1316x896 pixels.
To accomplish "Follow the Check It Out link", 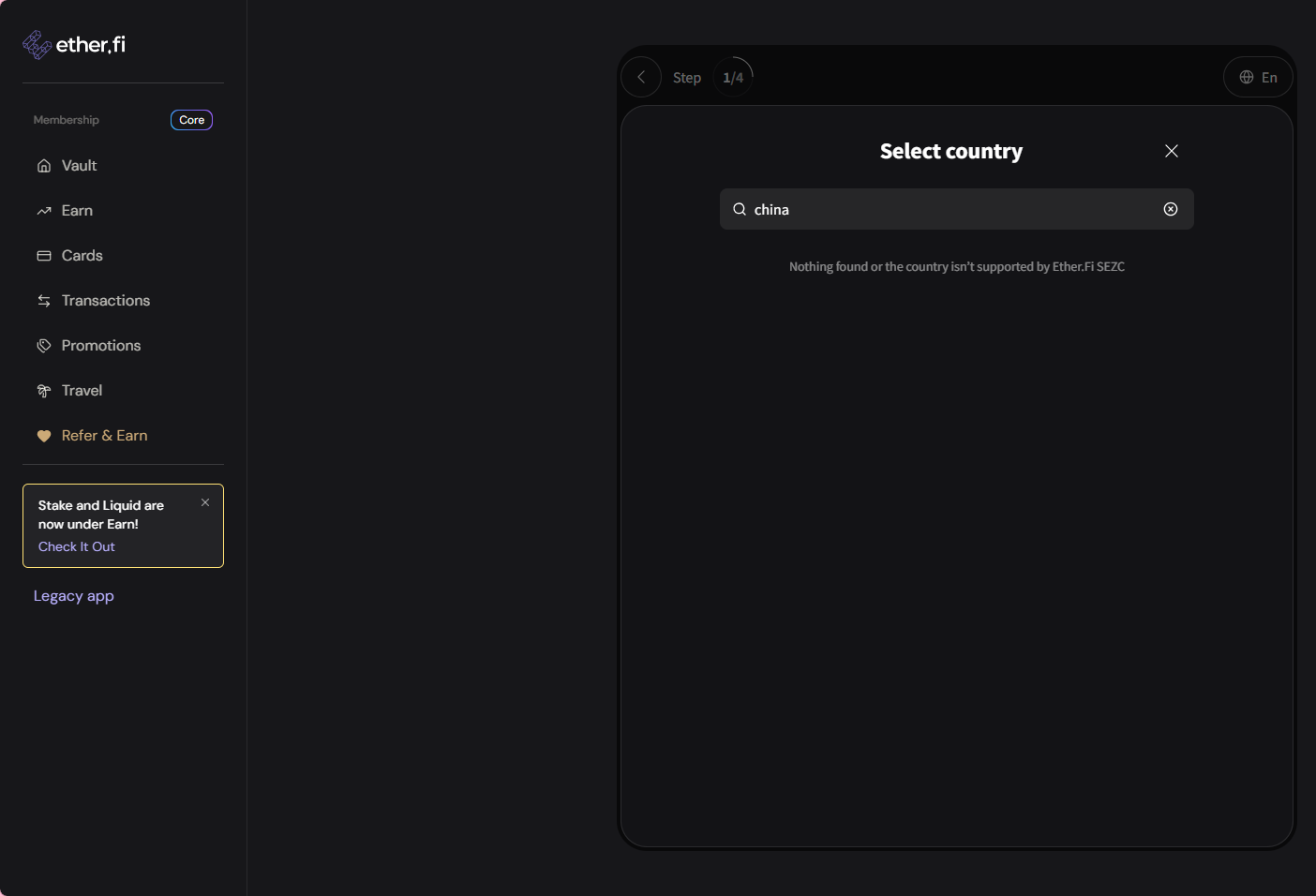I will (77, 546).
